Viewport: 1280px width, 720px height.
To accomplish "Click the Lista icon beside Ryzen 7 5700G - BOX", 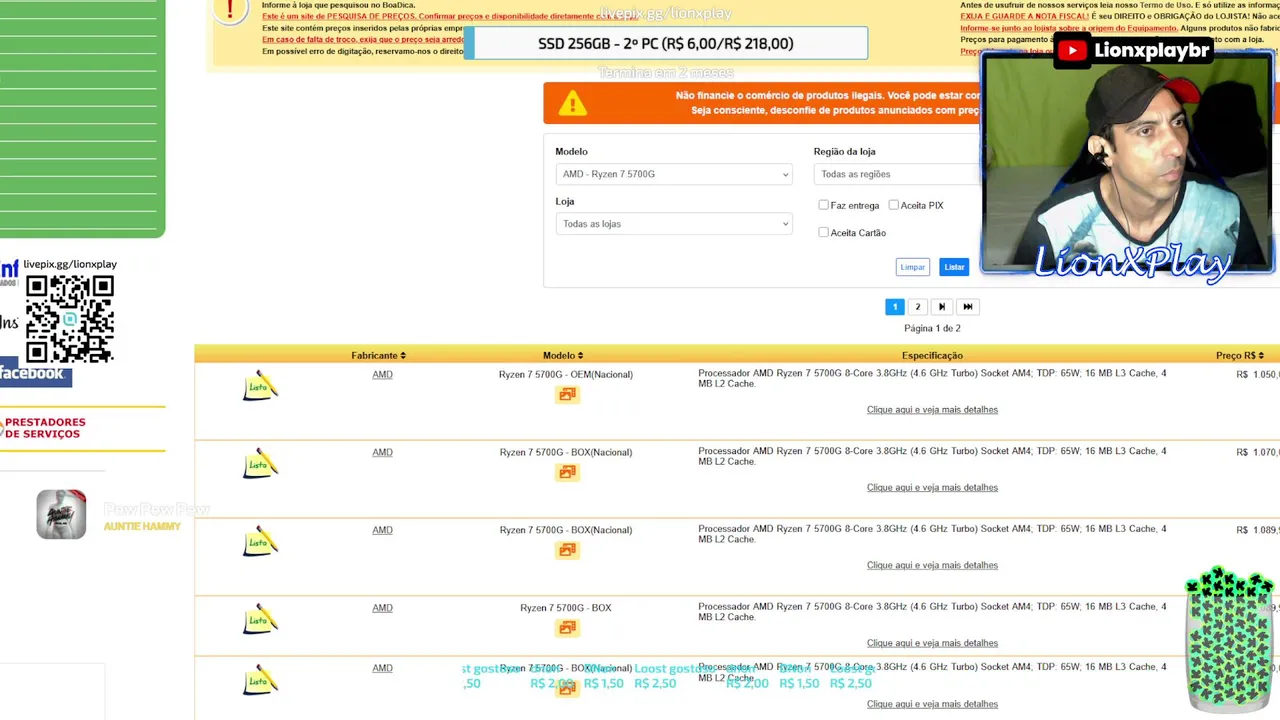I will pyautogui.click(x=260, y=620).
